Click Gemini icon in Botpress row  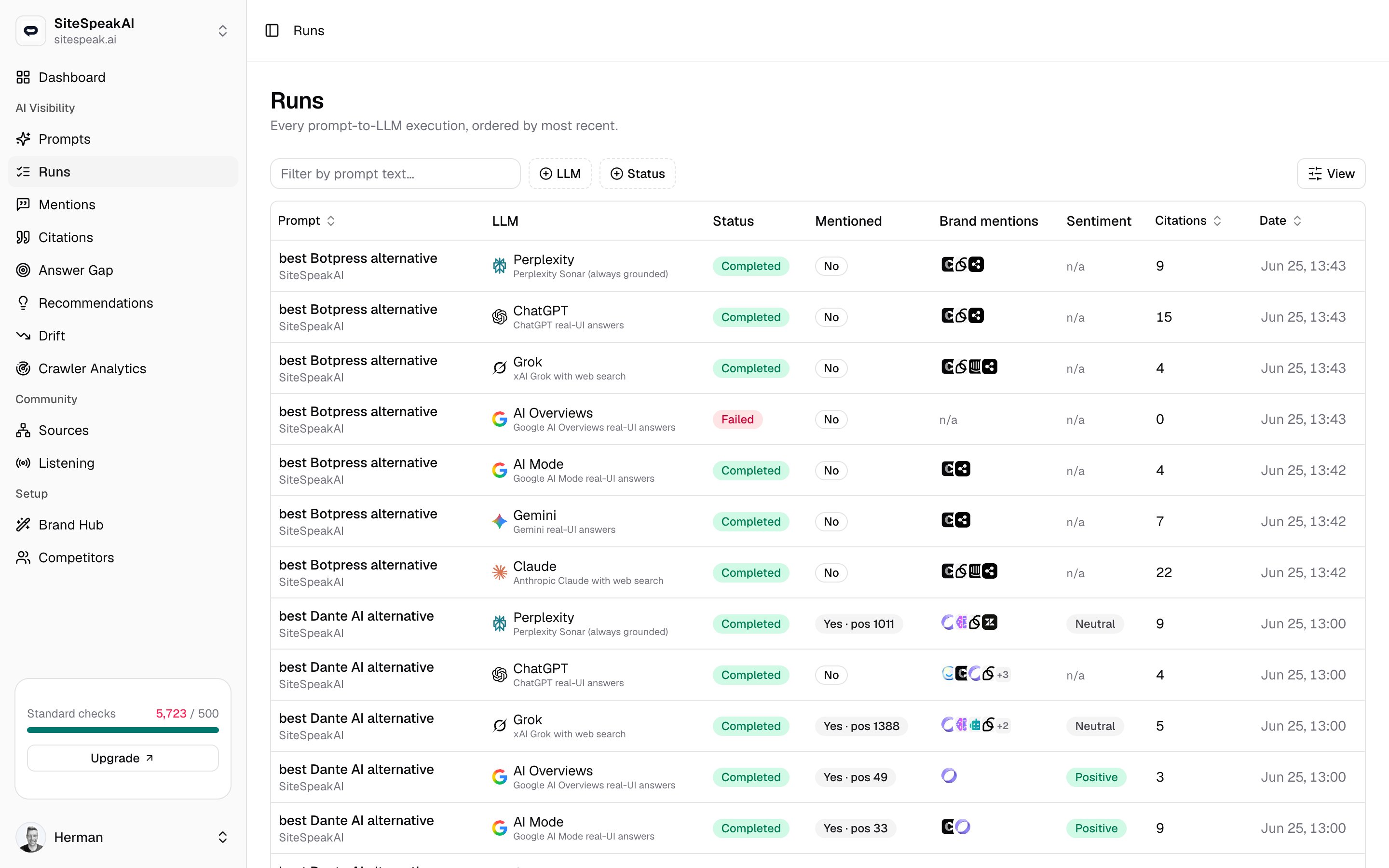(x=499, y=521)
